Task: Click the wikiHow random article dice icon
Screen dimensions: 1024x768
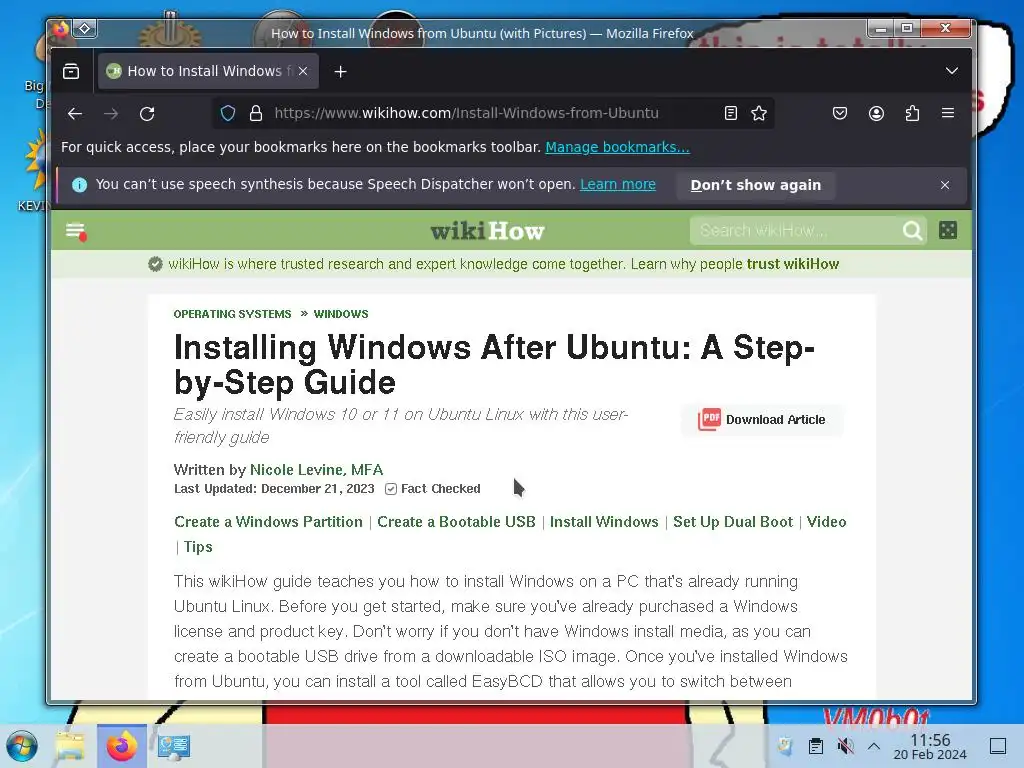Action: pyautogui.click(x=948, y=230)
